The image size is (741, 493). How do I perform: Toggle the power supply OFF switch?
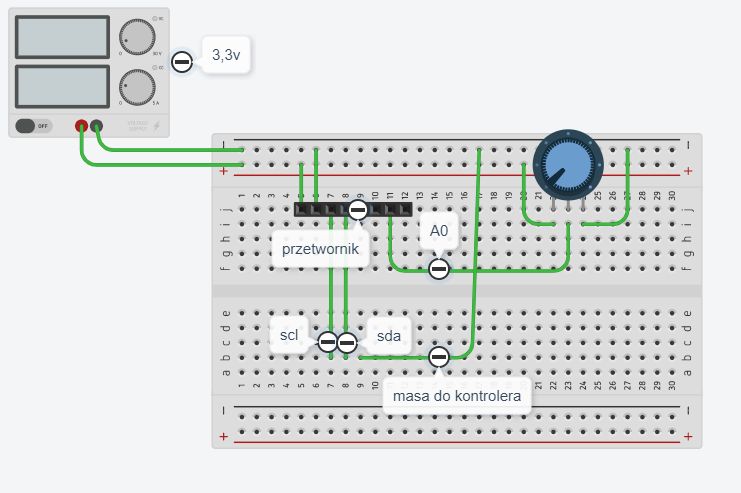pyautogui.click(x=33, y=126)
